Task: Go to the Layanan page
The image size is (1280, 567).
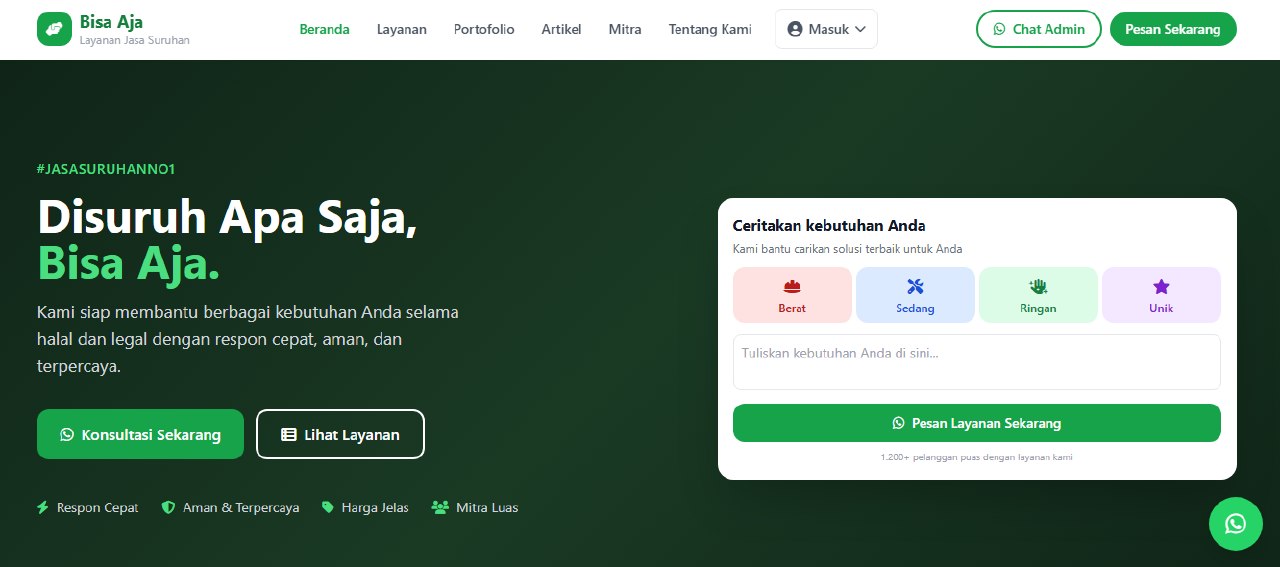Action: (x=402, y=29)
